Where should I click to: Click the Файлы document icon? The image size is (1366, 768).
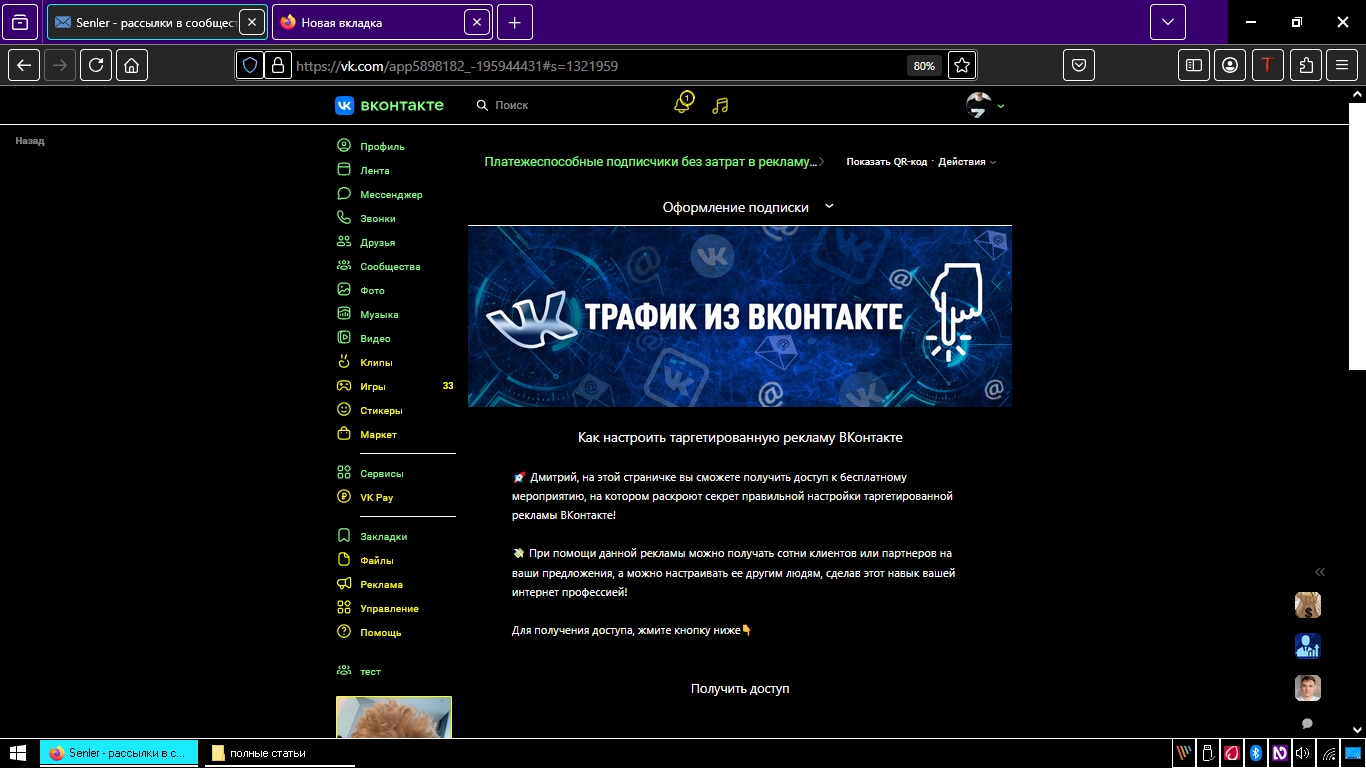tap(344, 560)
